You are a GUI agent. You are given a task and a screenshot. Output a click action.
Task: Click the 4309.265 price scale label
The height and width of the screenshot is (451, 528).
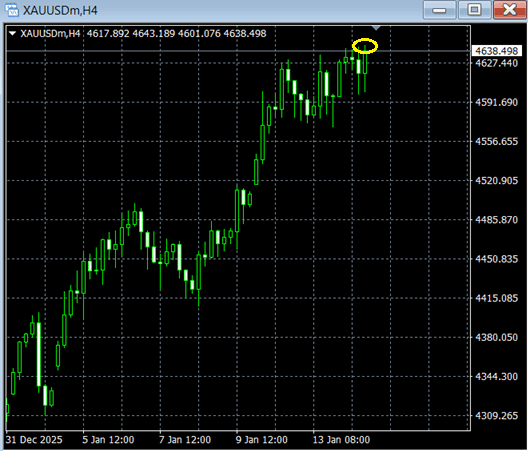[x=496, y=416]
